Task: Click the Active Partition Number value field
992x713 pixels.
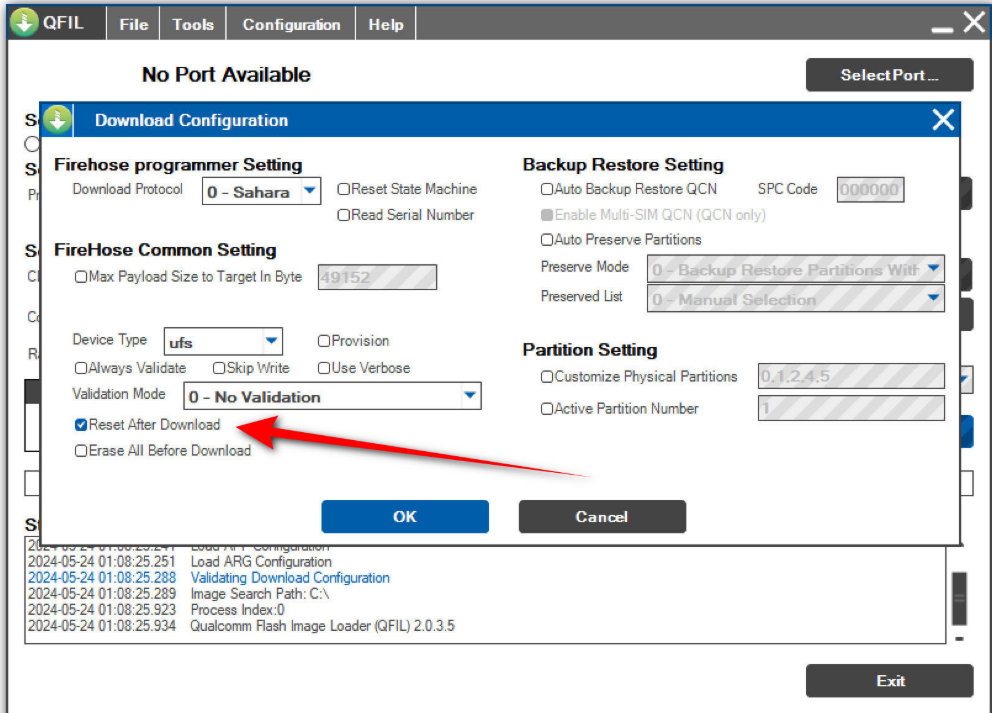Action: (x=851, y=408)
